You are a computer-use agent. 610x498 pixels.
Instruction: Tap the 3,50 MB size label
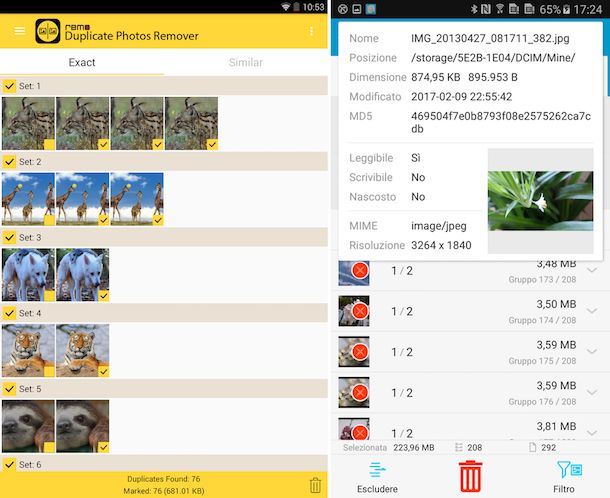pos(556,304)
